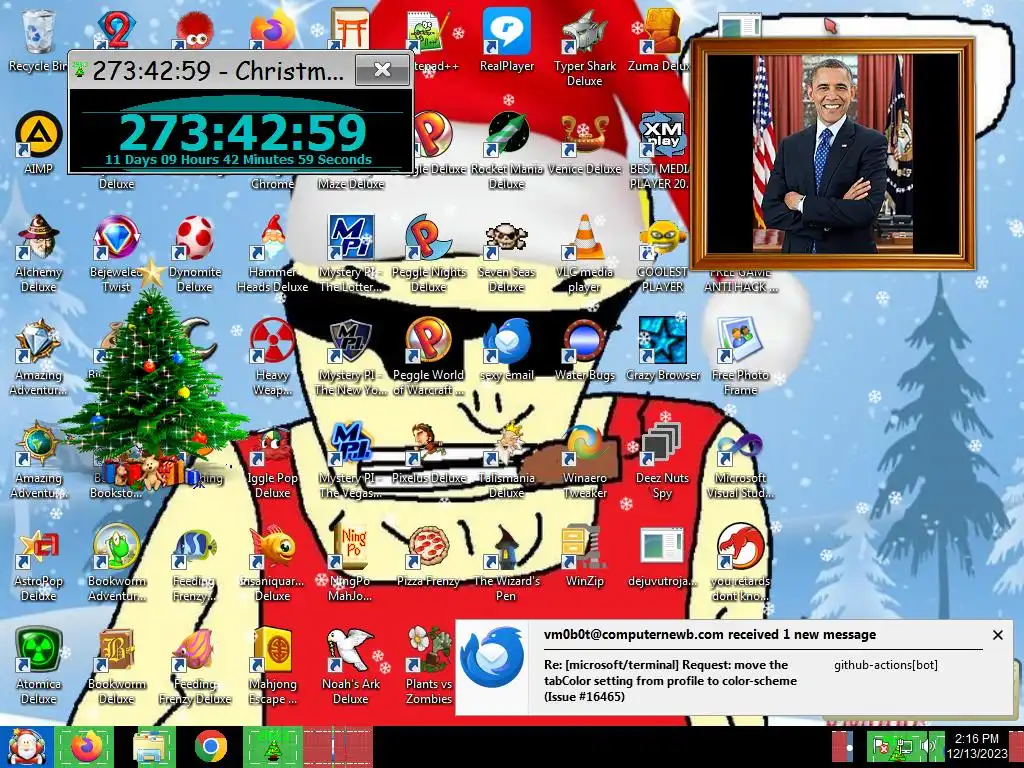1024x768 pixels.
Task: Open Deez Nuts Spy shortcut
Action: coord(662,460)
